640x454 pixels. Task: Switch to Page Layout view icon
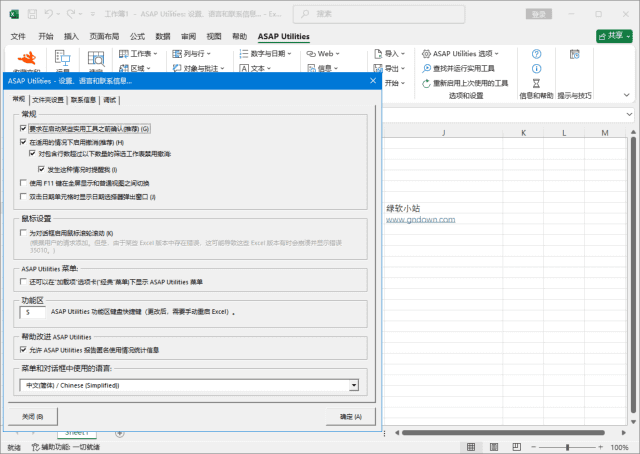point(493,447)
